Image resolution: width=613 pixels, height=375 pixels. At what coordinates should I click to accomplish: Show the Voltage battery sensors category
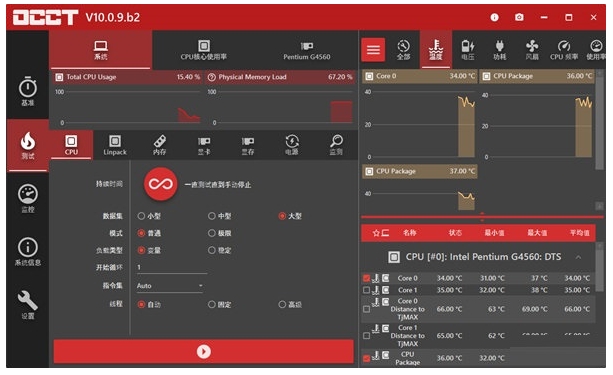pyautogui.click(x=468, y=50)
